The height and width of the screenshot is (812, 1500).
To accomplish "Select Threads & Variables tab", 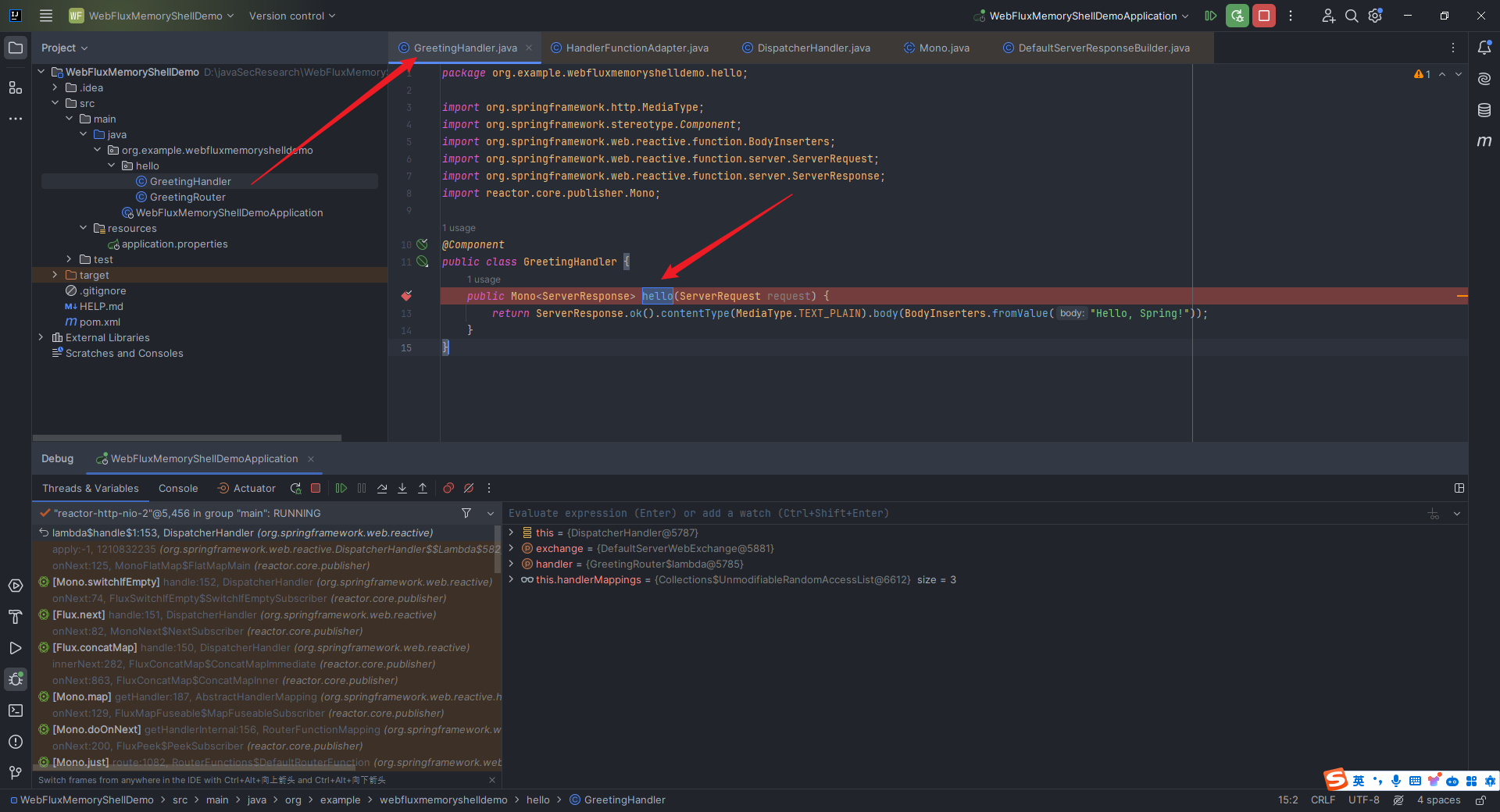I will coord(91,488).
